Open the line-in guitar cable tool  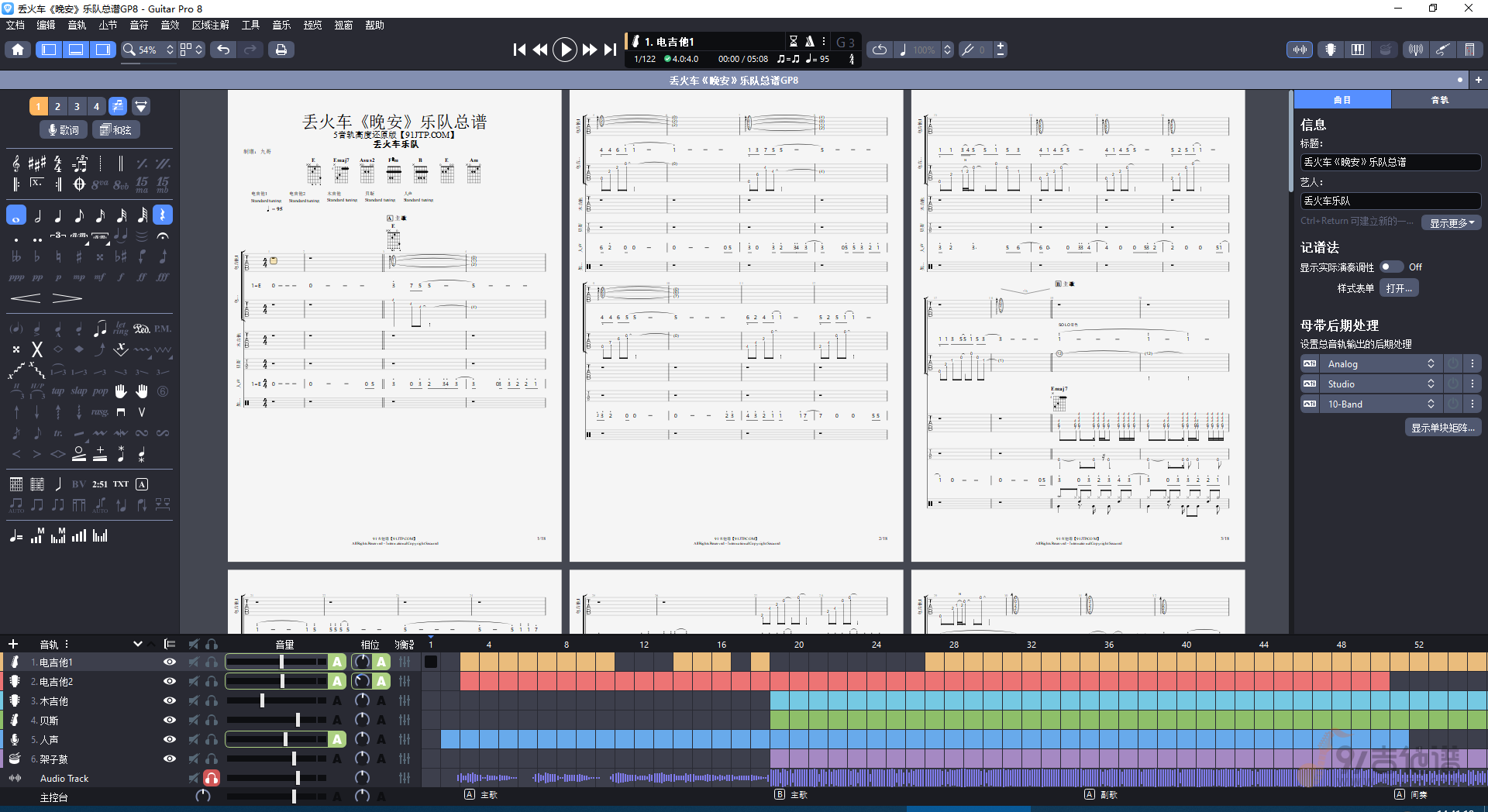point(1442,50)
